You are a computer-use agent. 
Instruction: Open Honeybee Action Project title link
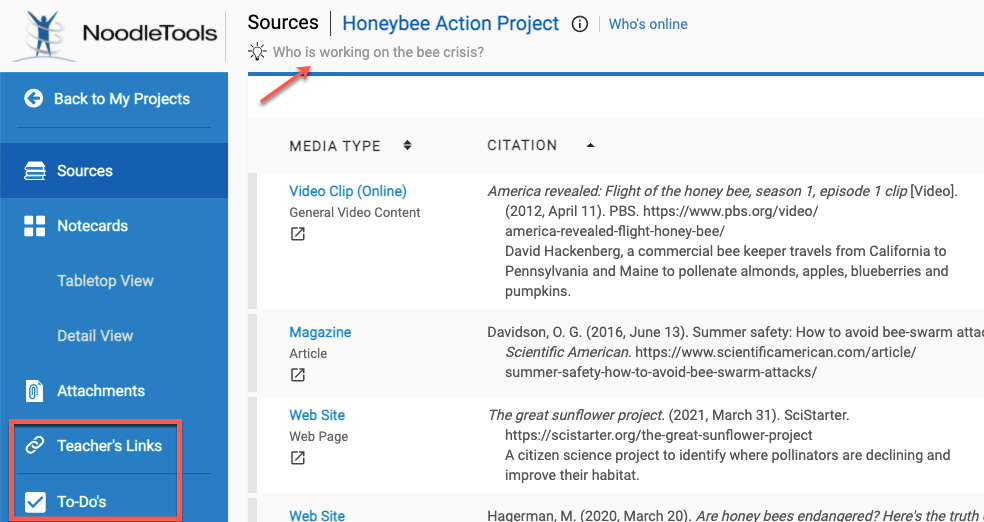coord(450,23)
